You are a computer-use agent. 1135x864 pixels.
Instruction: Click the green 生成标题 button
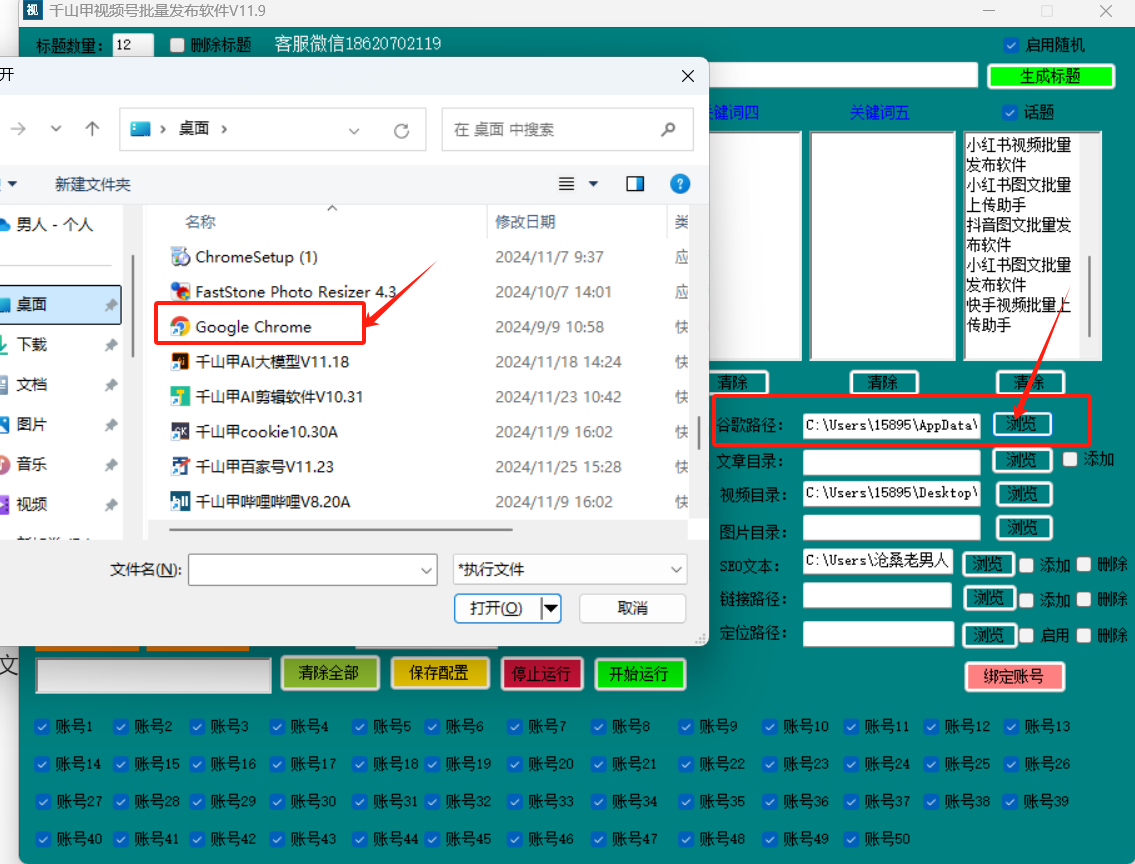click(x=1050, y=76)
